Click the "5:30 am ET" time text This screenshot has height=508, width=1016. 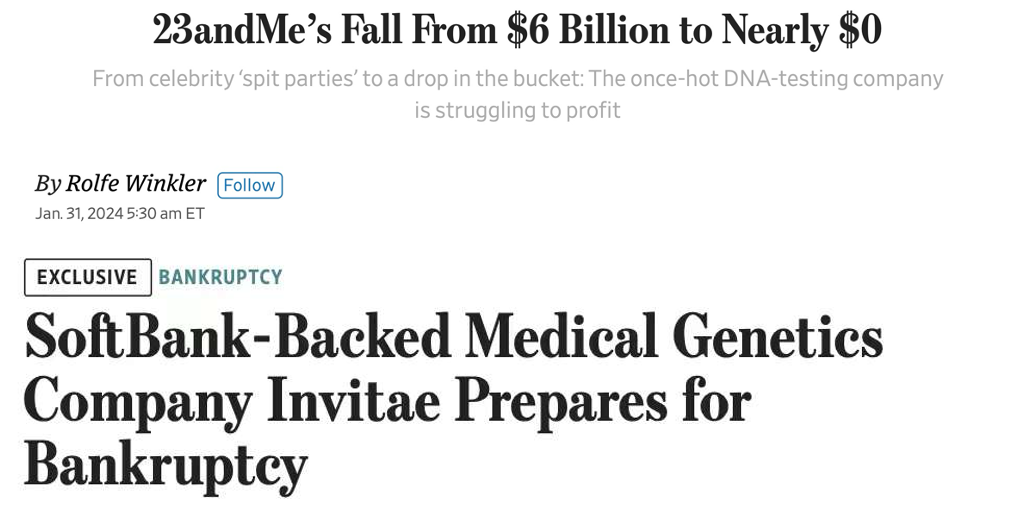click(166, 213)
